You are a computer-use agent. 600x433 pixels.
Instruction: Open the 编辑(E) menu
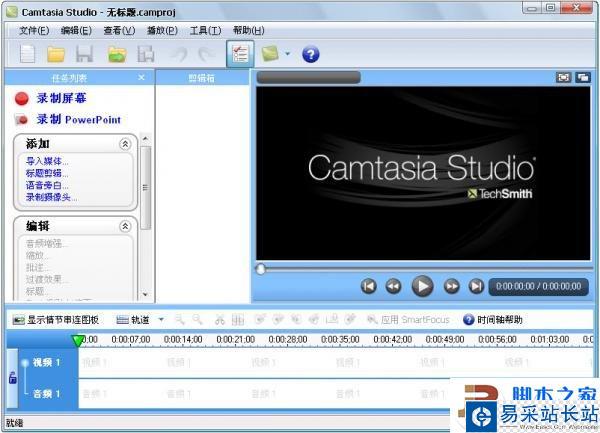76,30
